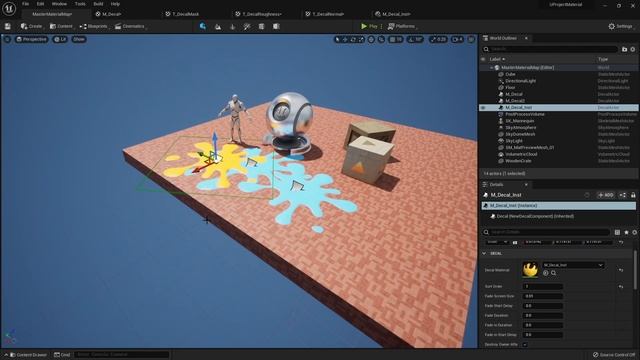
Task: Open the Cinematics dropdown in the toolbar
Action: coord(130,26)
